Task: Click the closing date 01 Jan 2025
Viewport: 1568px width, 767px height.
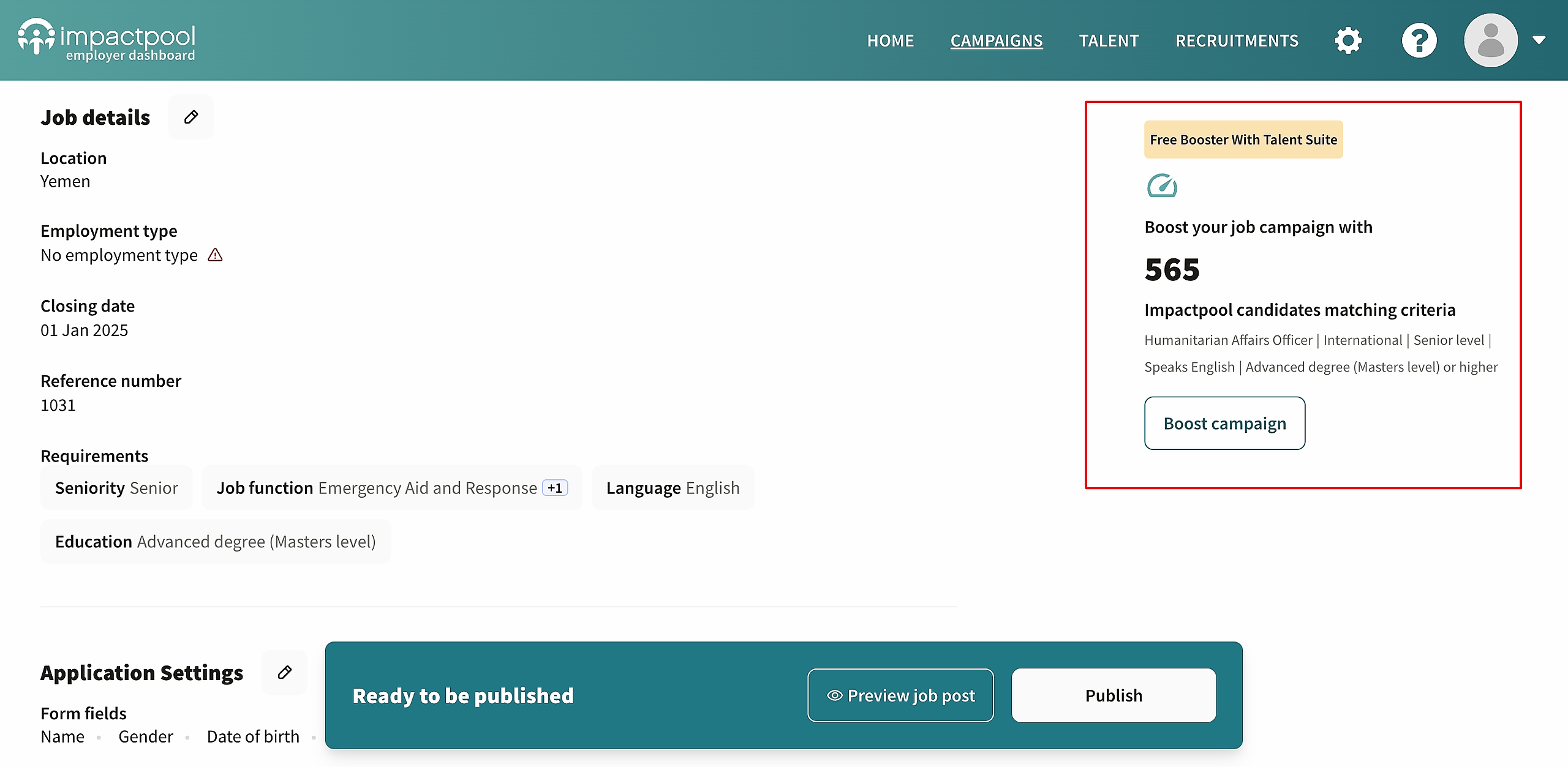Action: tap(84, 330)
